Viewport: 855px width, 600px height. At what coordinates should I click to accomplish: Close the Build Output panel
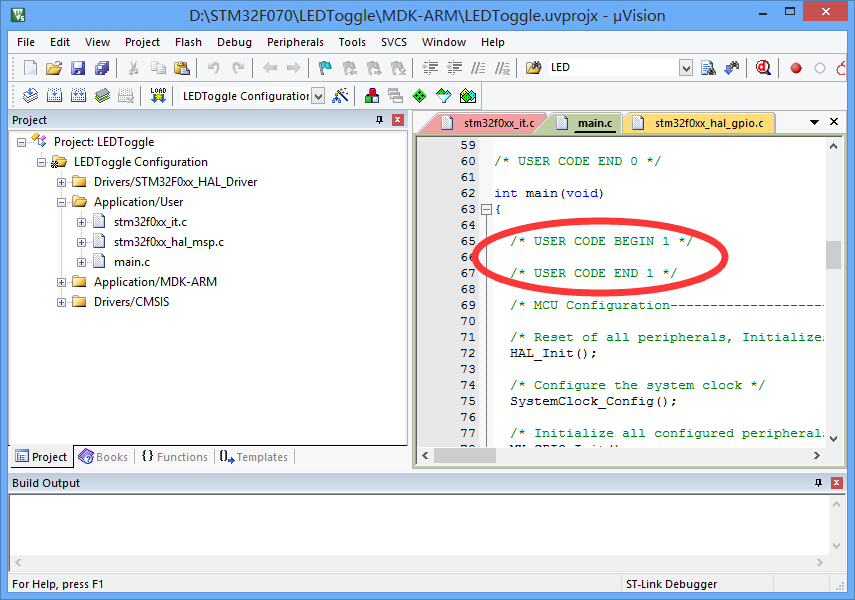(x=836, y=483)
